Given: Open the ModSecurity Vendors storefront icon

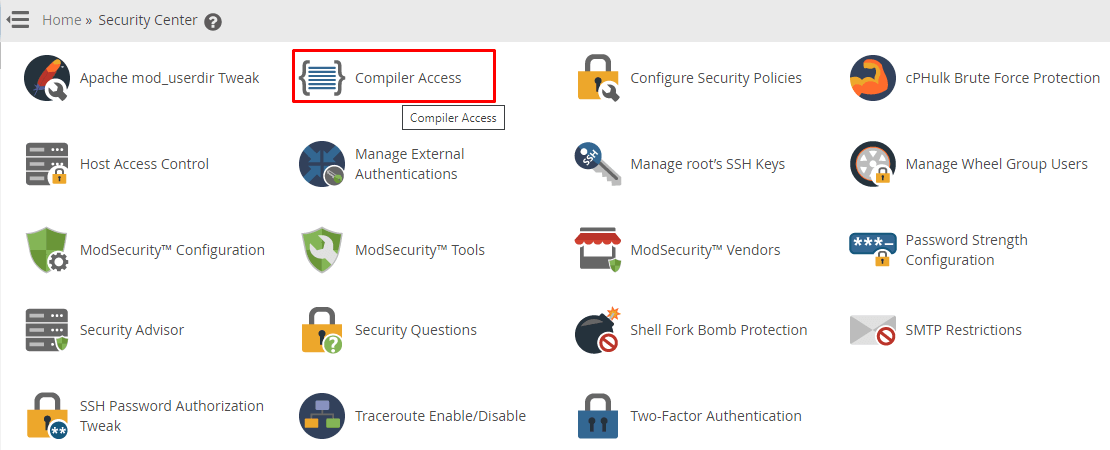Looking at the screenshot, I should click(x=597, y=250).
